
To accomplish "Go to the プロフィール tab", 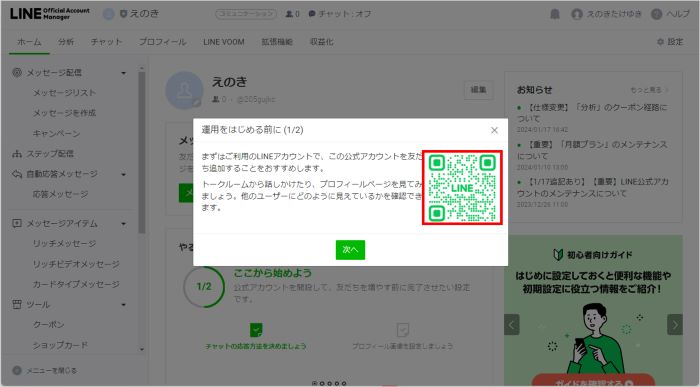I will click(x=162, y=42).
